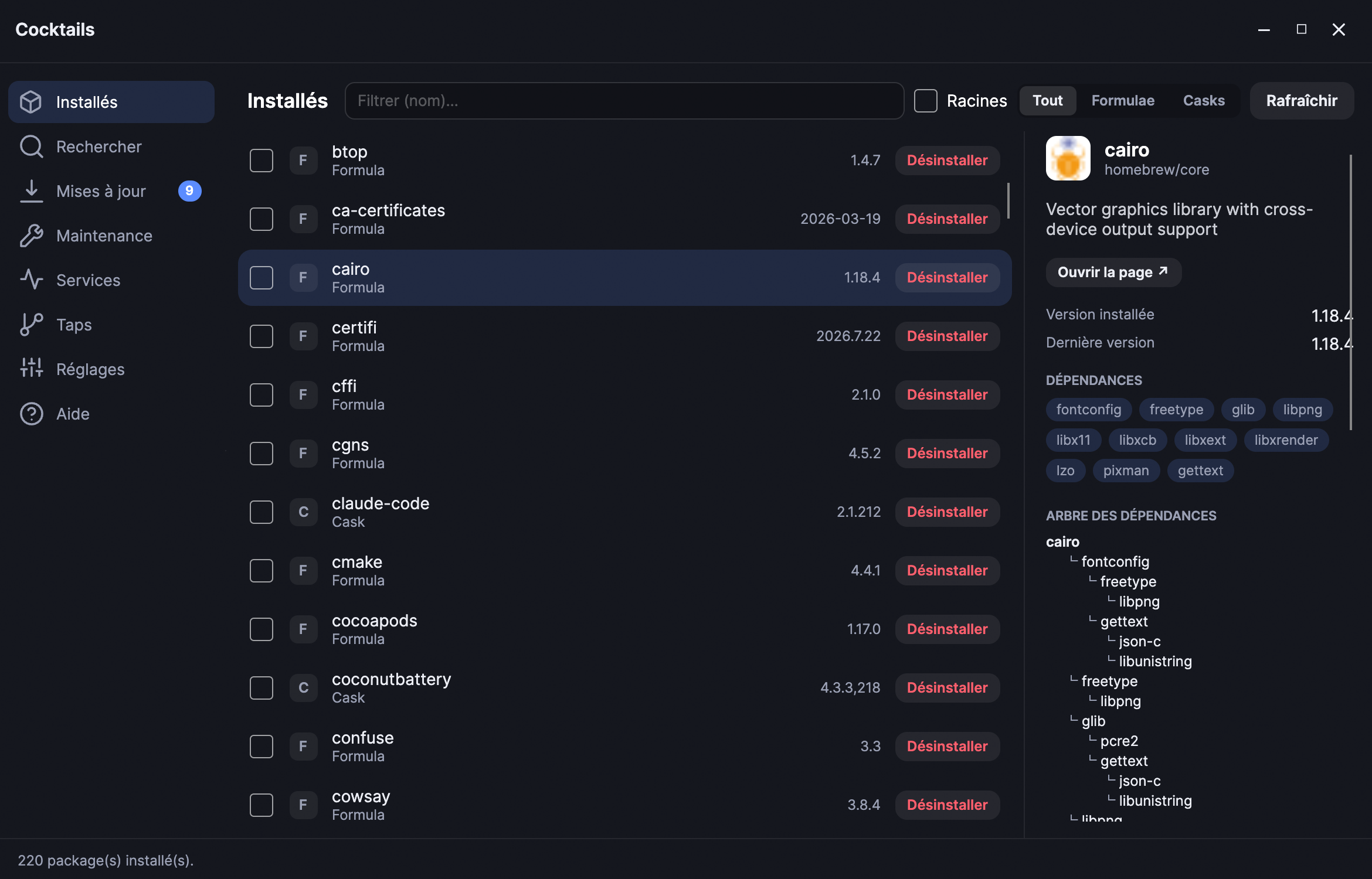Open the Services section
Screen dimensions: 1372x879
pos(111,280)
